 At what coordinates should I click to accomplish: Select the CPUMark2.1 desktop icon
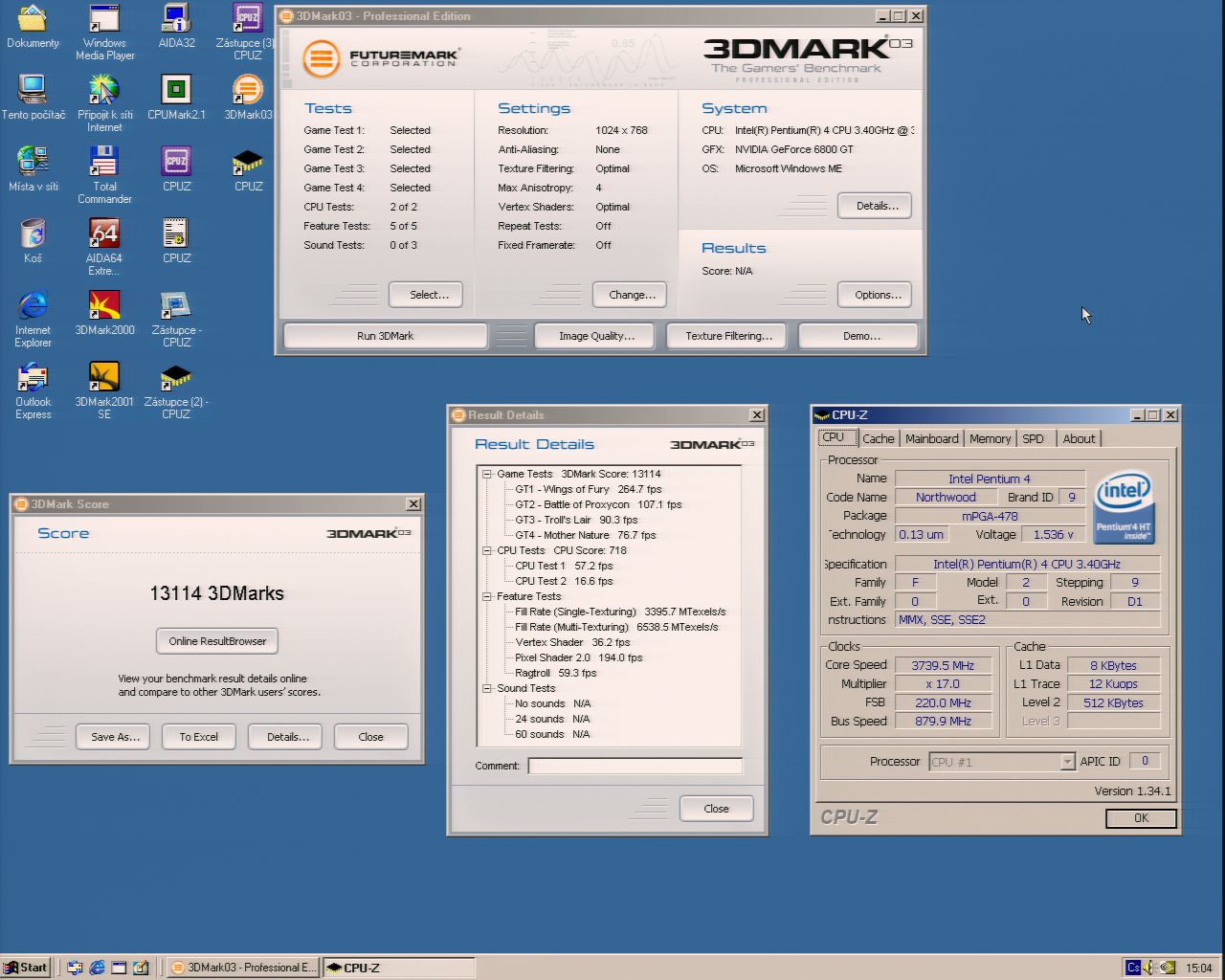tap(176, 98)
